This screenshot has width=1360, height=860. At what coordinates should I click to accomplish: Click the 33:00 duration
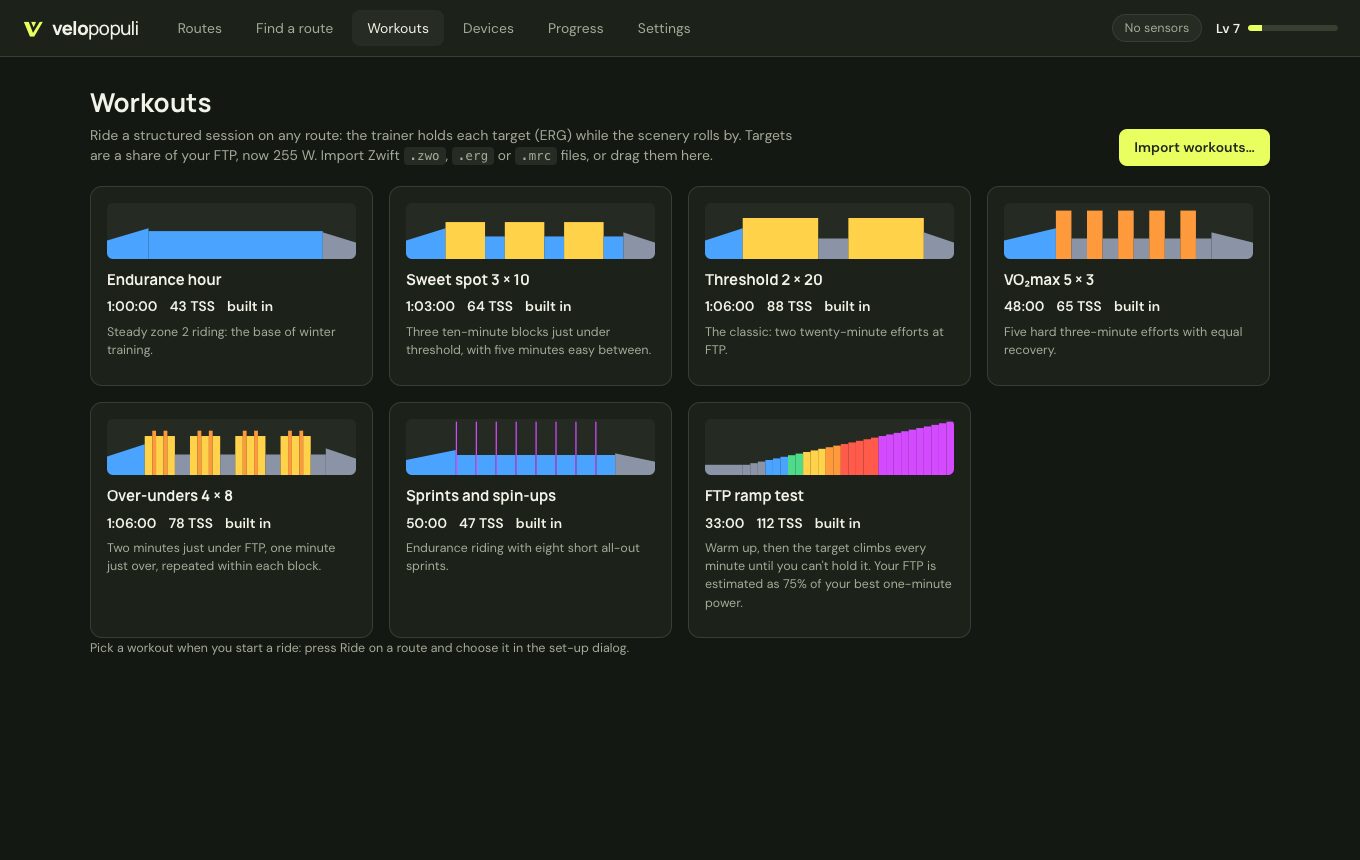pyautogui.click(x=725, y=523)
